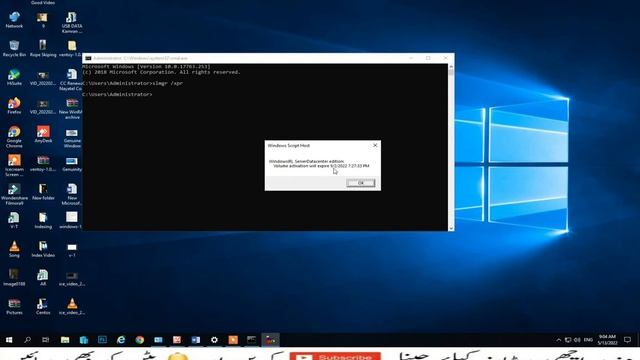Open the Centos desktop shortcut

[x=43, y=306]
